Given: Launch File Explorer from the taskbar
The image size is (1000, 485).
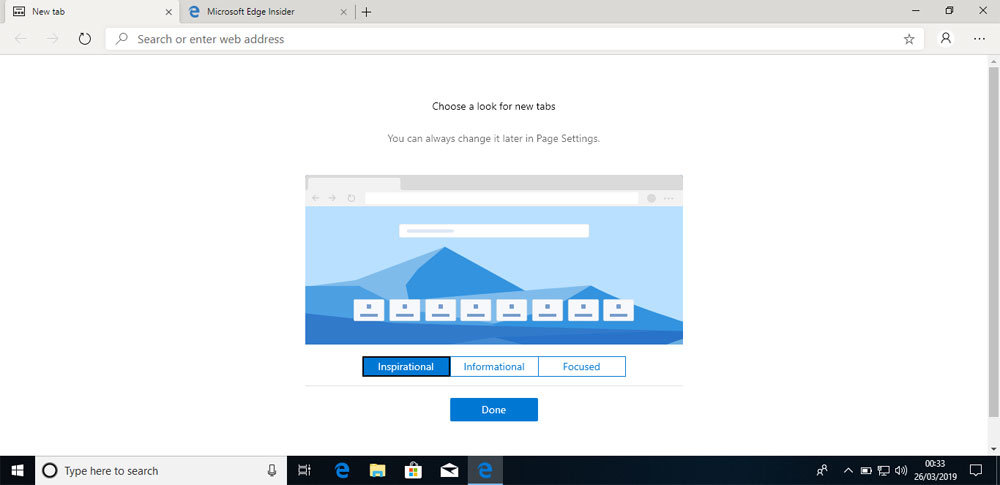Looking at the screenshot, I should 378,470.
